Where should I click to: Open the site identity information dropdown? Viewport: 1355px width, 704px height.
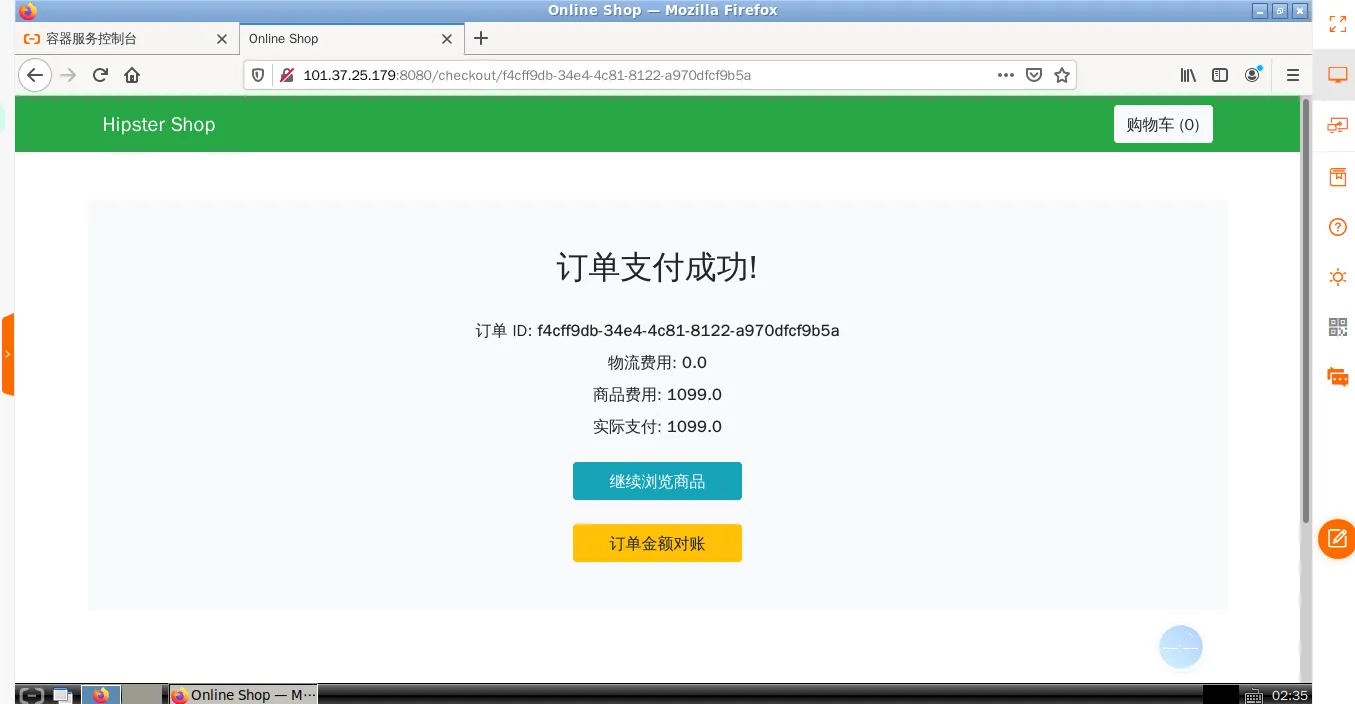click(x=286, y=74)
